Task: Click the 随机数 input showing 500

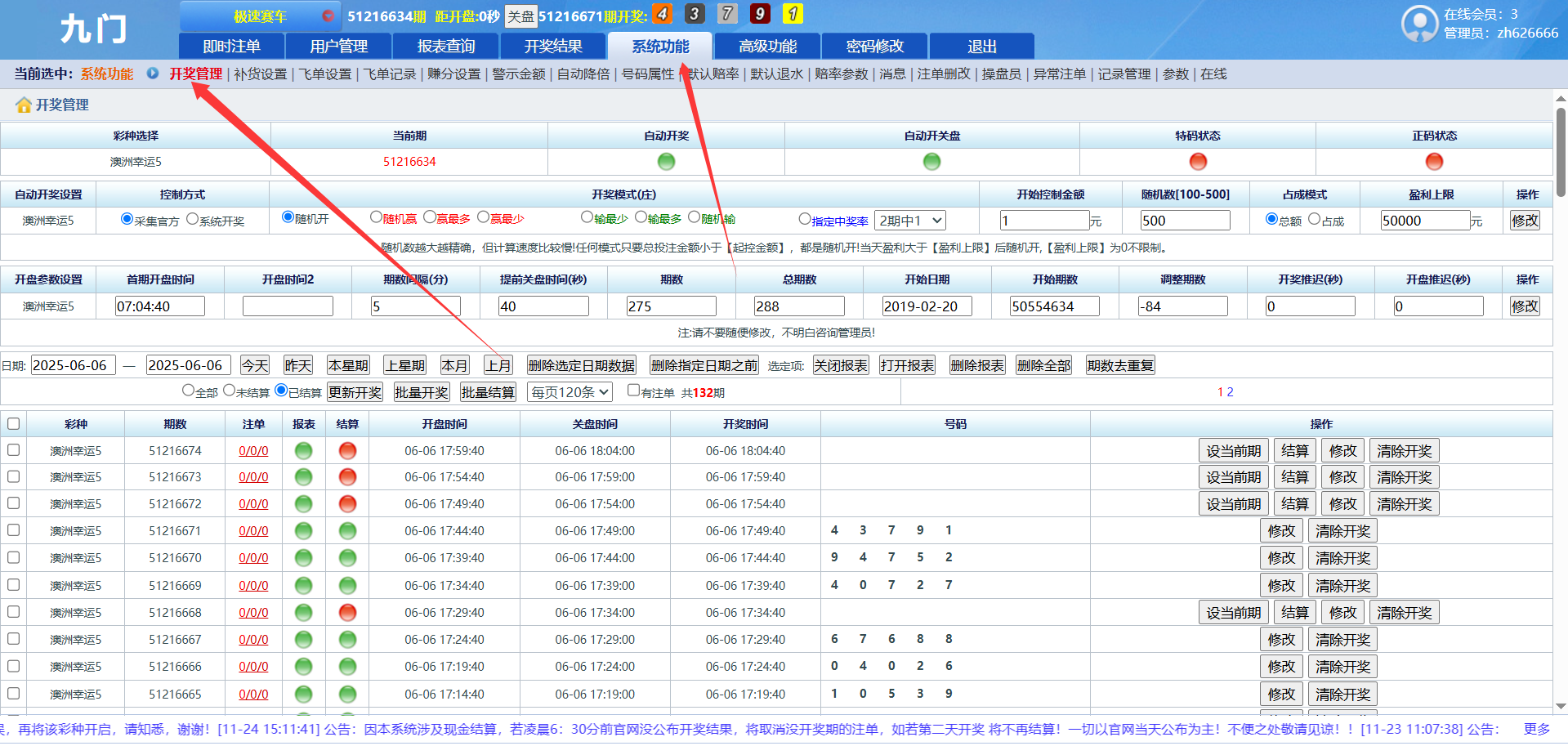Action: tap(1186, 221)
